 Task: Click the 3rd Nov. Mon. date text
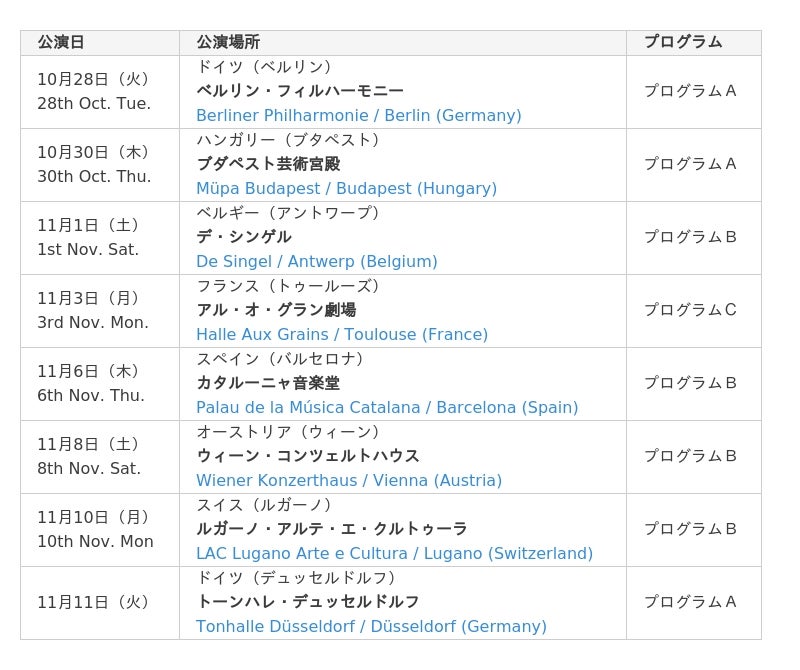pyautogui.click(x=93, y=322)
